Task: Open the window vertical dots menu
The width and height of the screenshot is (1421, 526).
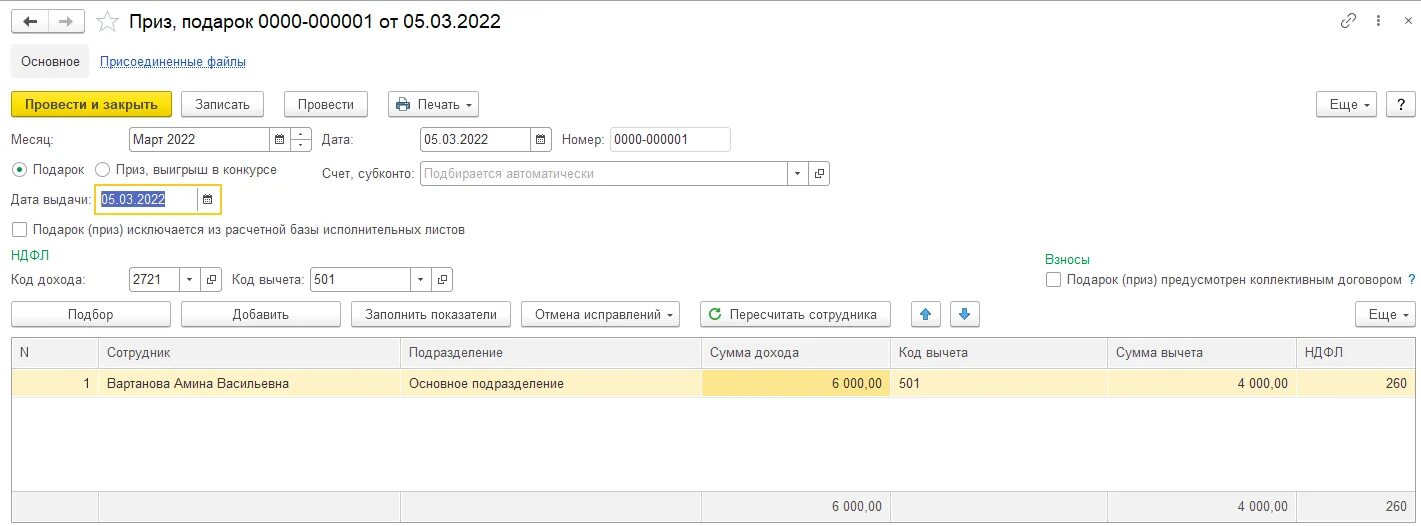Action: click(1380, 21)
